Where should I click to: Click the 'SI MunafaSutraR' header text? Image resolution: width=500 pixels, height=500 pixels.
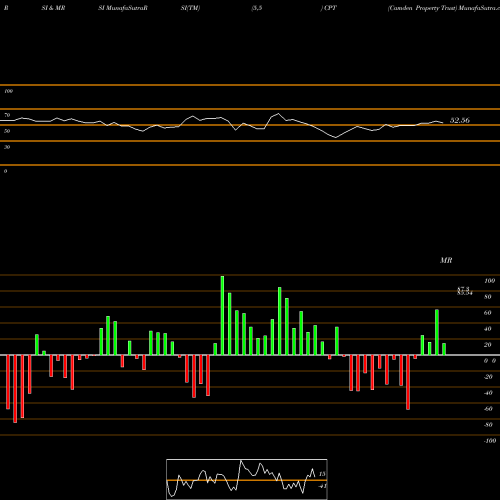(123, 8)
